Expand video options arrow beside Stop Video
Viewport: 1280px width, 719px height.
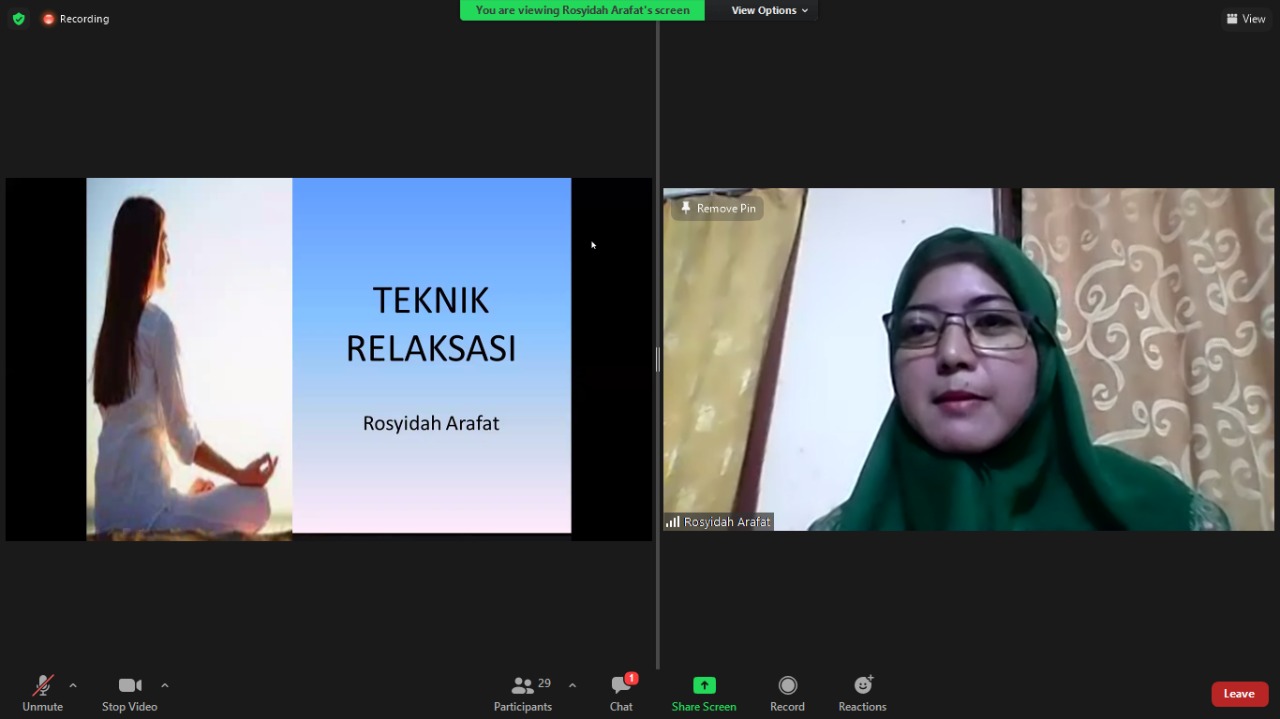(165, 685)
